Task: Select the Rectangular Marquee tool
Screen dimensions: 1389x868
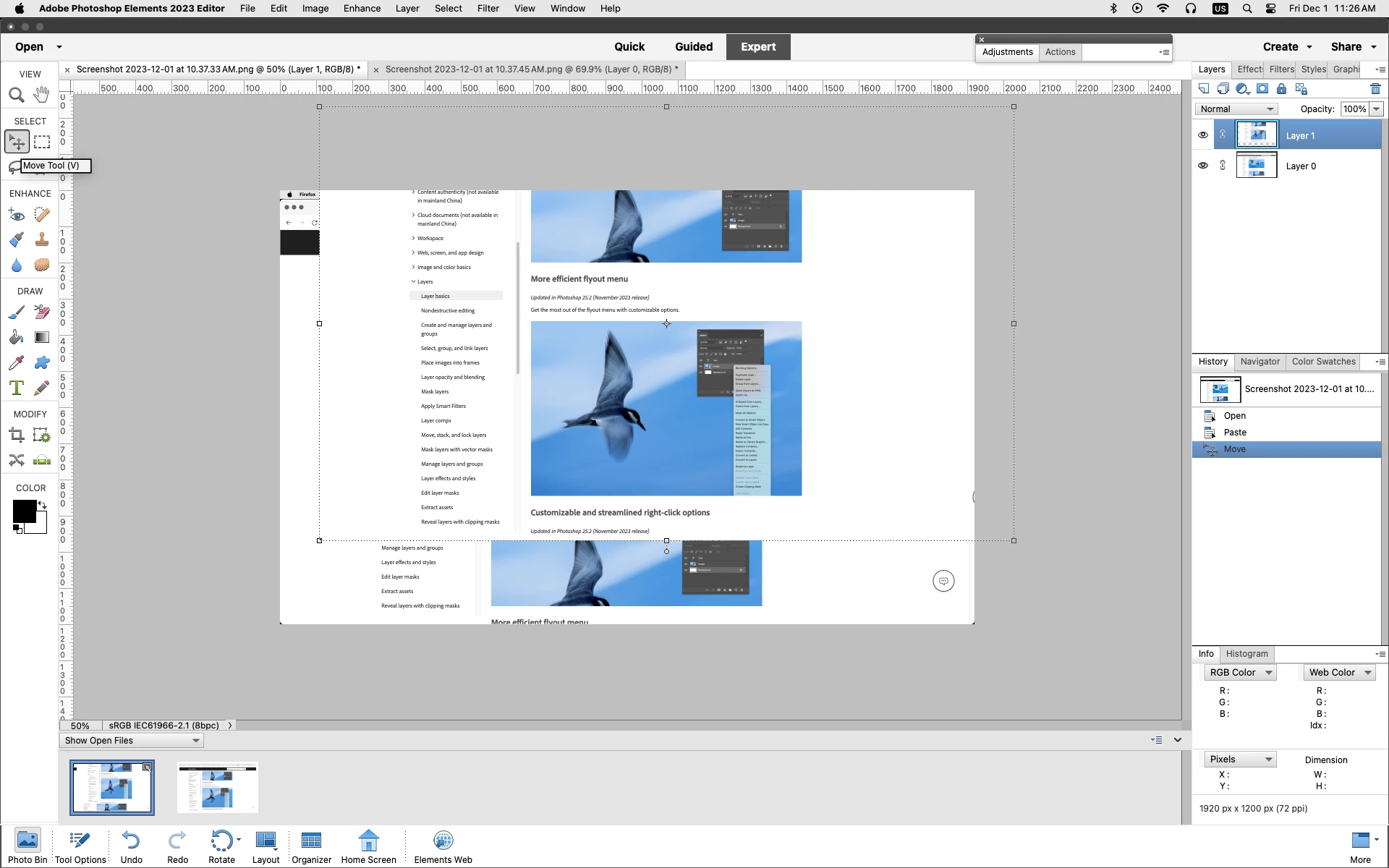Action: (x=42, y=142)
